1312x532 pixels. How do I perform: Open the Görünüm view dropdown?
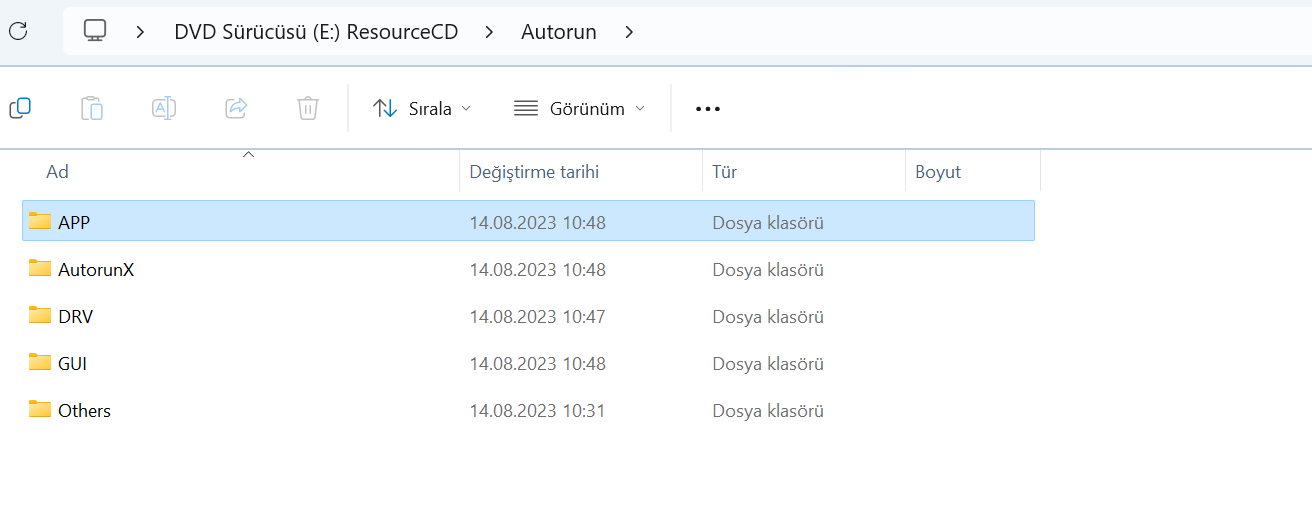click(x=579, y=108)
